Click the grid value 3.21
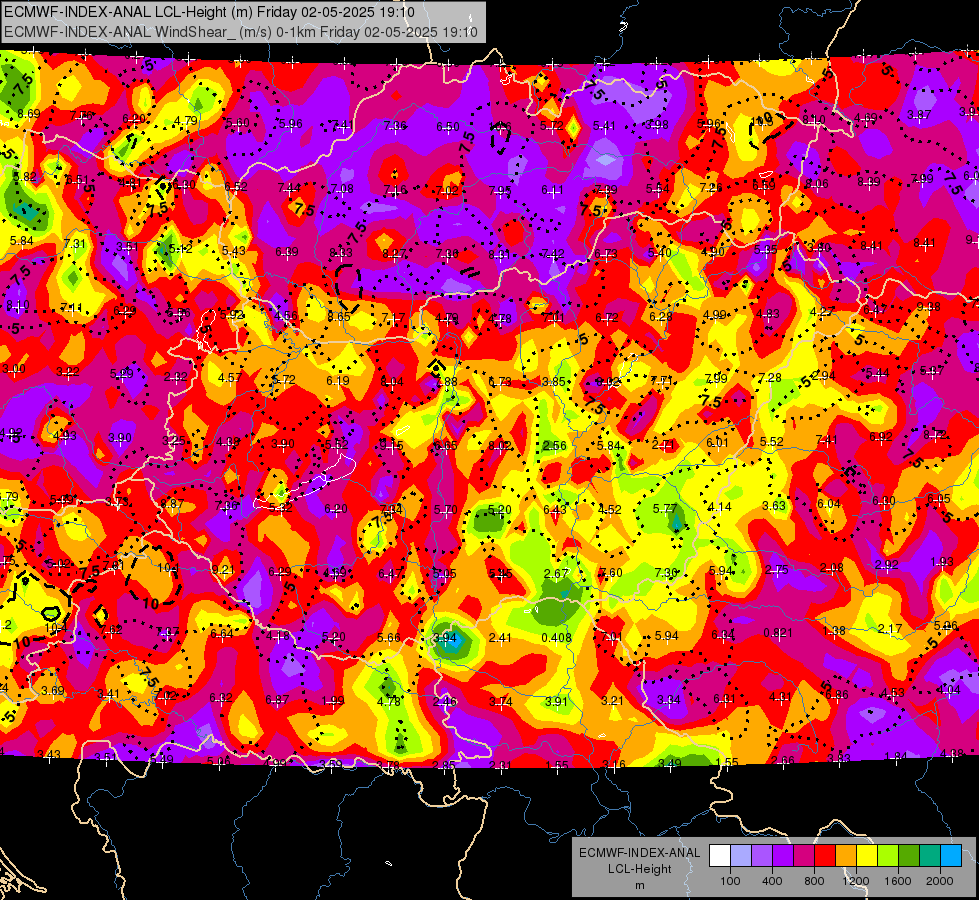This screenshot has width=979, height=900. pos(612,701)
